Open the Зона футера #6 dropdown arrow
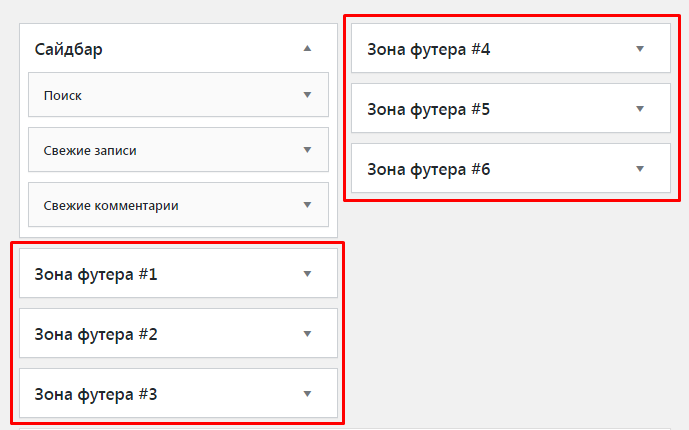689x430 pixels. (640, 168)
